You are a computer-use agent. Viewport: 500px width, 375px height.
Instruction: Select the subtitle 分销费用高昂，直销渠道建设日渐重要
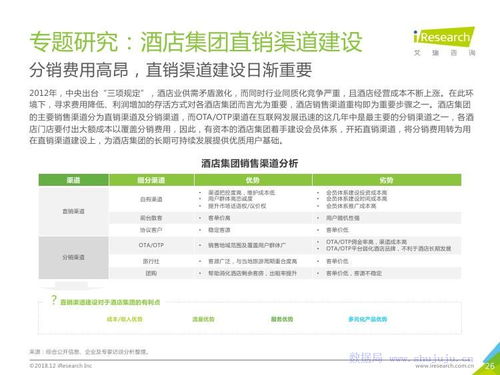(171, 70)
